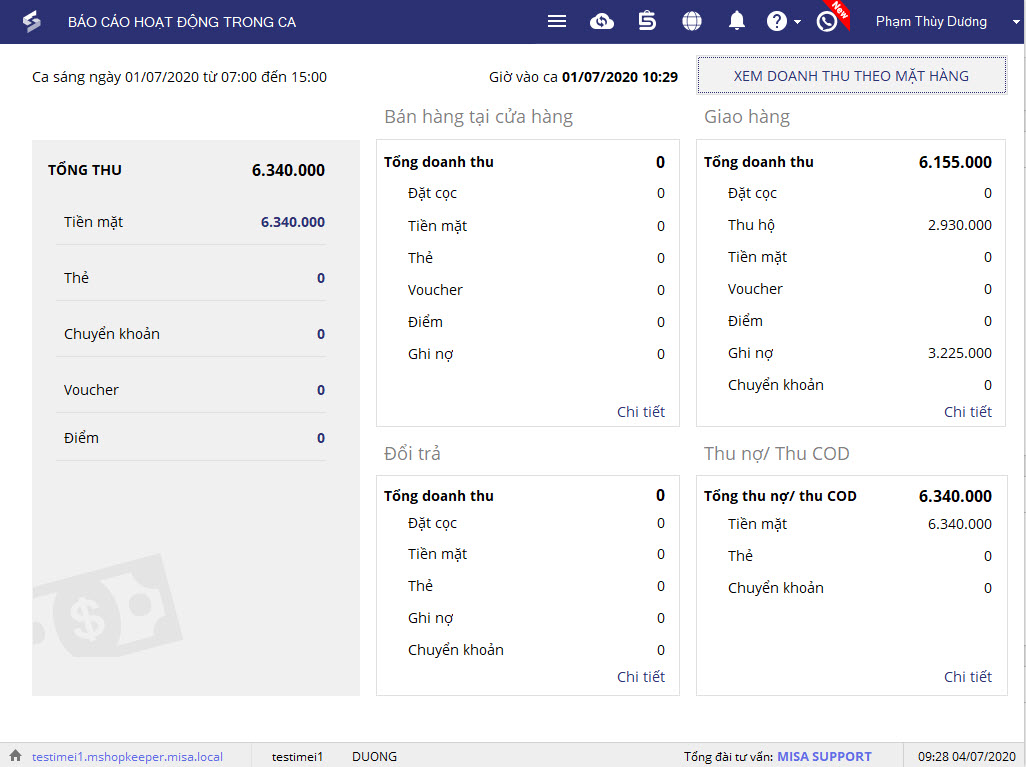Click the MISA SUPPORT link
Image resolution: width=1026 pixels, height=767 pixels.
[824, 757]
